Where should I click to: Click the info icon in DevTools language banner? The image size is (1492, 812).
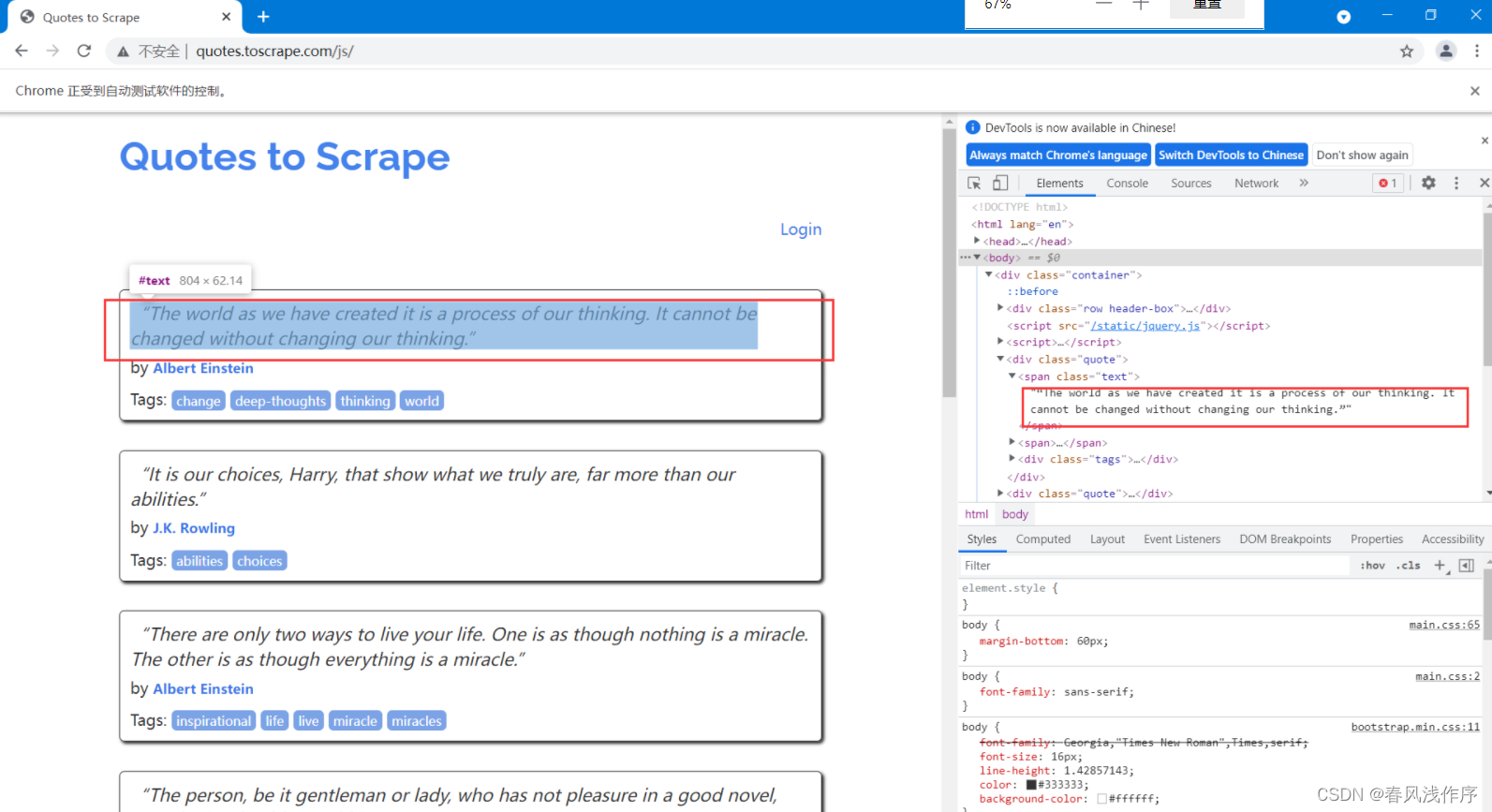point(973,127)
